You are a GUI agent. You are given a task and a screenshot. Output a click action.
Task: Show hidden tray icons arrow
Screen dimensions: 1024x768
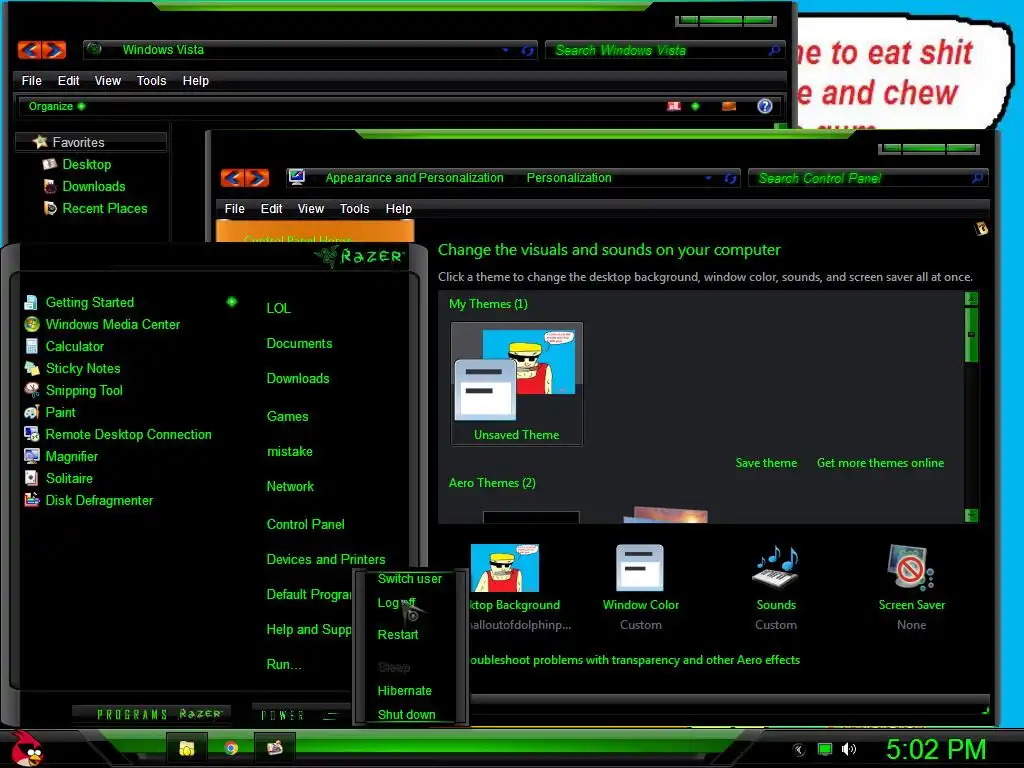[x=798, y=750]
